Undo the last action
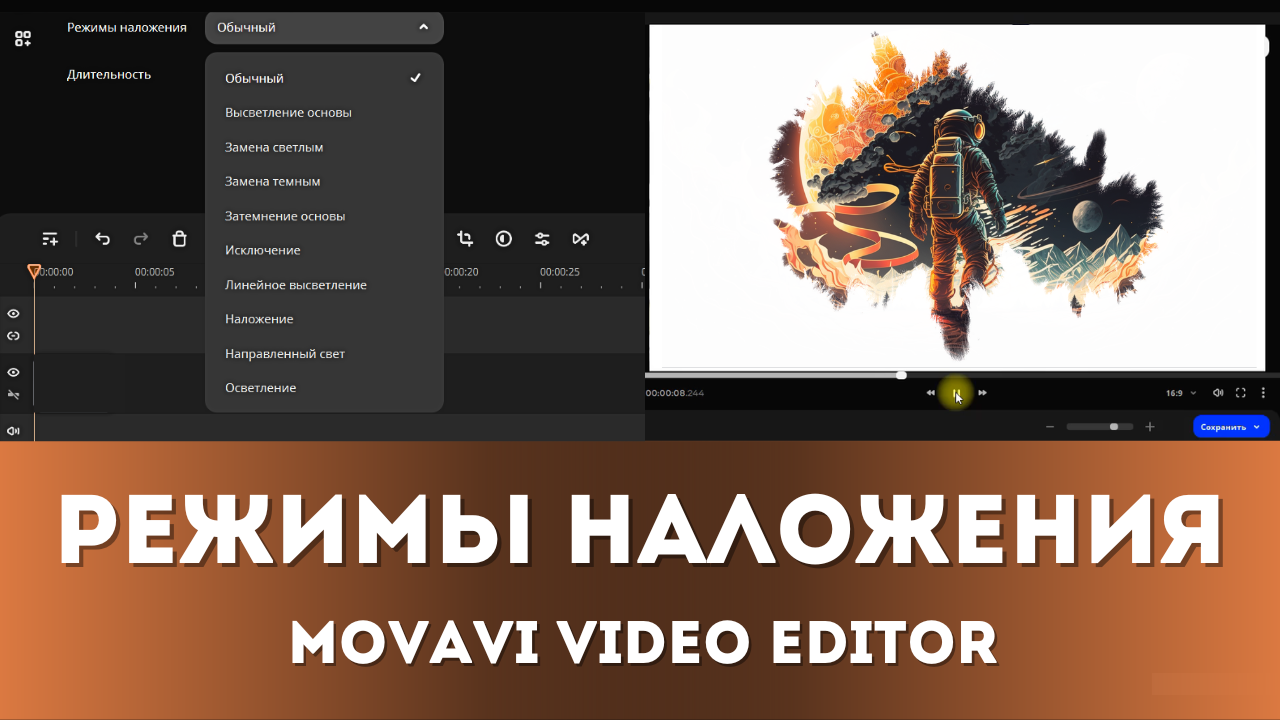The height and width of the screenshot is (720, 1280). [102, 239]
